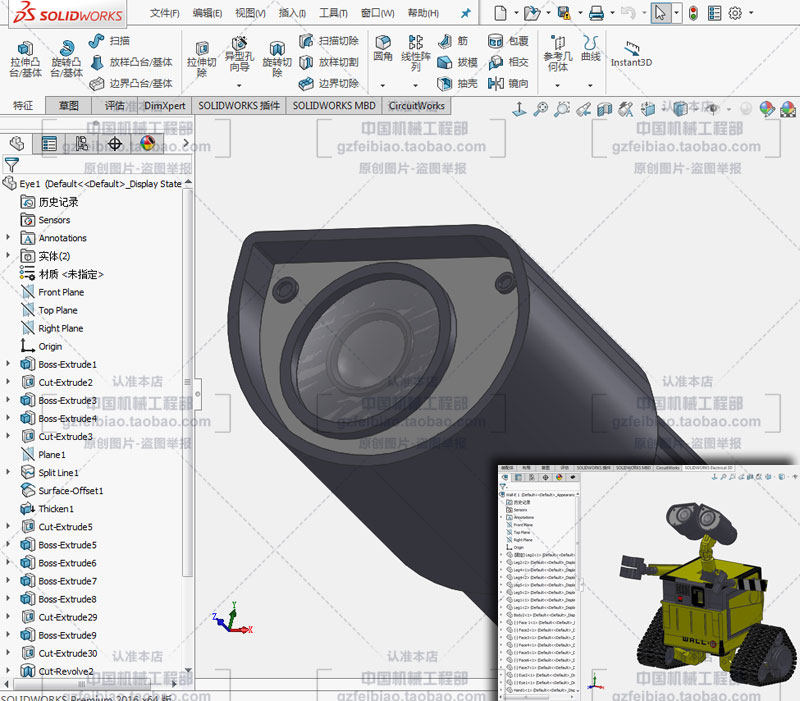Click Lofted Cut (放样切割)

coord(329,62)
